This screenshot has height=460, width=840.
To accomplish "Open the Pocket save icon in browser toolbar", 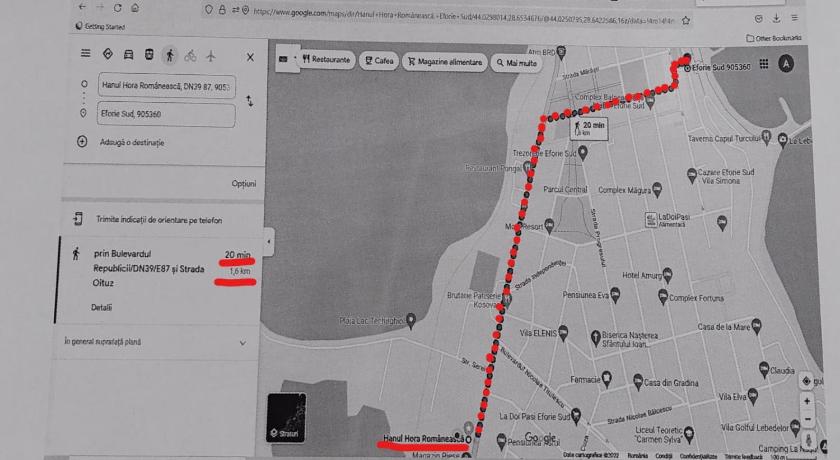I will [x=759, y=19].
